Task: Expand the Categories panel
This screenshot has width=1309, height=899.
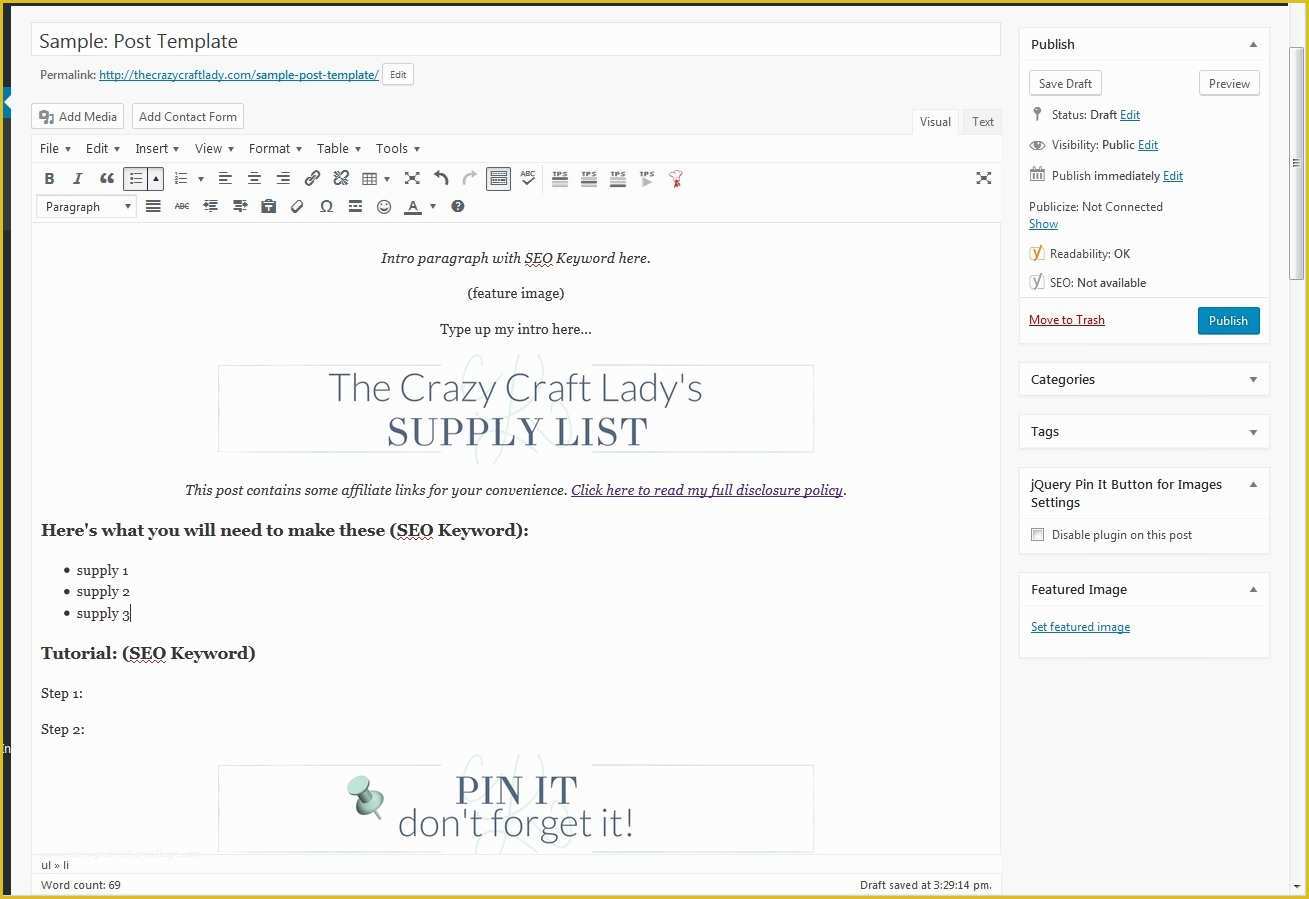Action: pyautogui.click(x=1253, y=380)
